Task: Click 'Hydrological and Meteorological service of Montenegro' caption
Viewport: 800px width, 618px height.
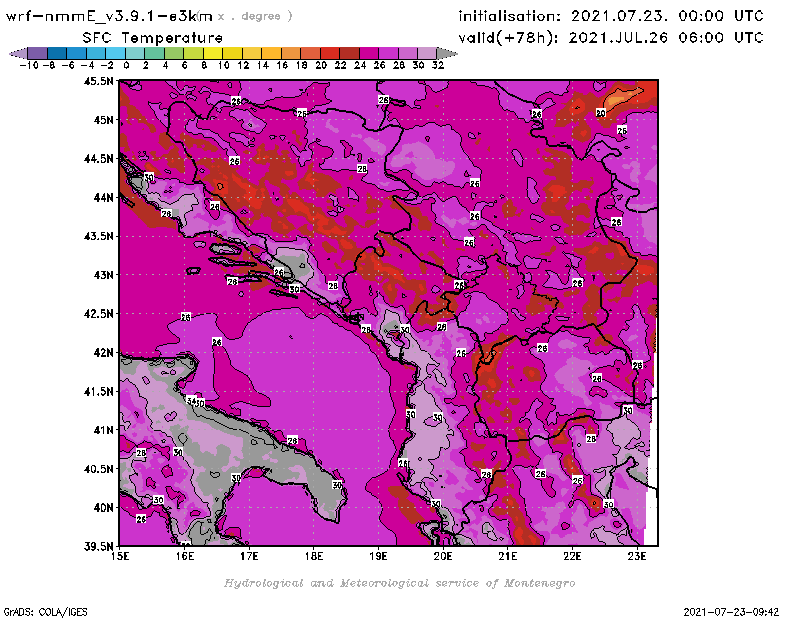Action: coord(399,583)
